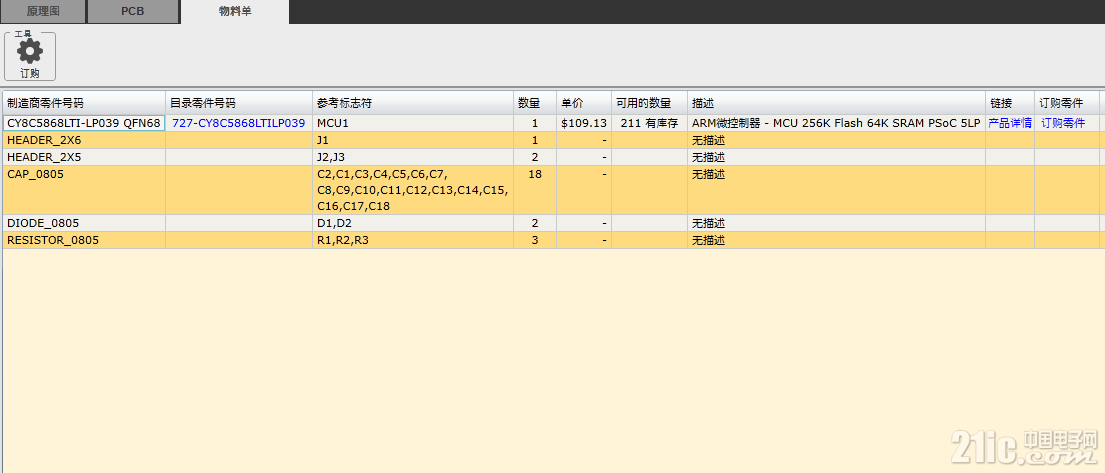1105x473 pixels.
Task: Click the 订购零件 column header
Action: point(1067,103)
